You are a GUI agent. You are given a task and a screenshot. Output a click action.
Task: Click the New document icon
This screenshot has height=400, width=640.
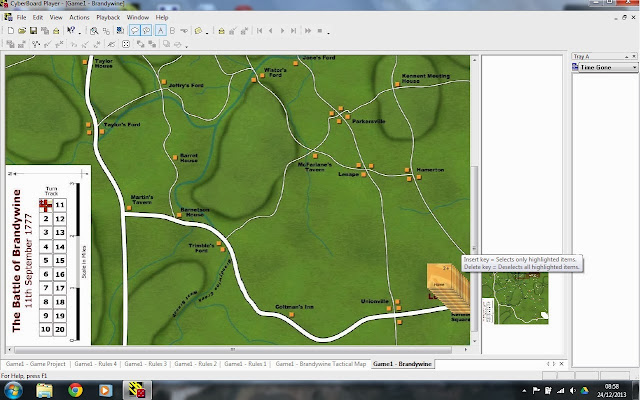[x=11, y=31]
